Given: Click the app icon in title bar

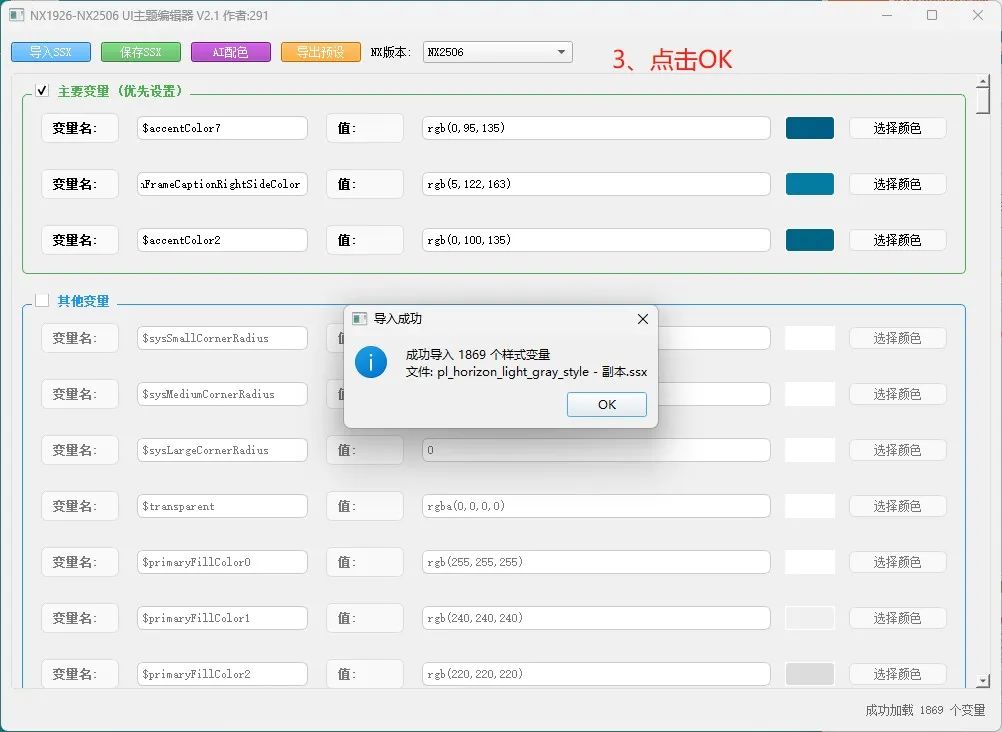Looking at the screenshot, I should pyautogui.click(x=17, y=15).
